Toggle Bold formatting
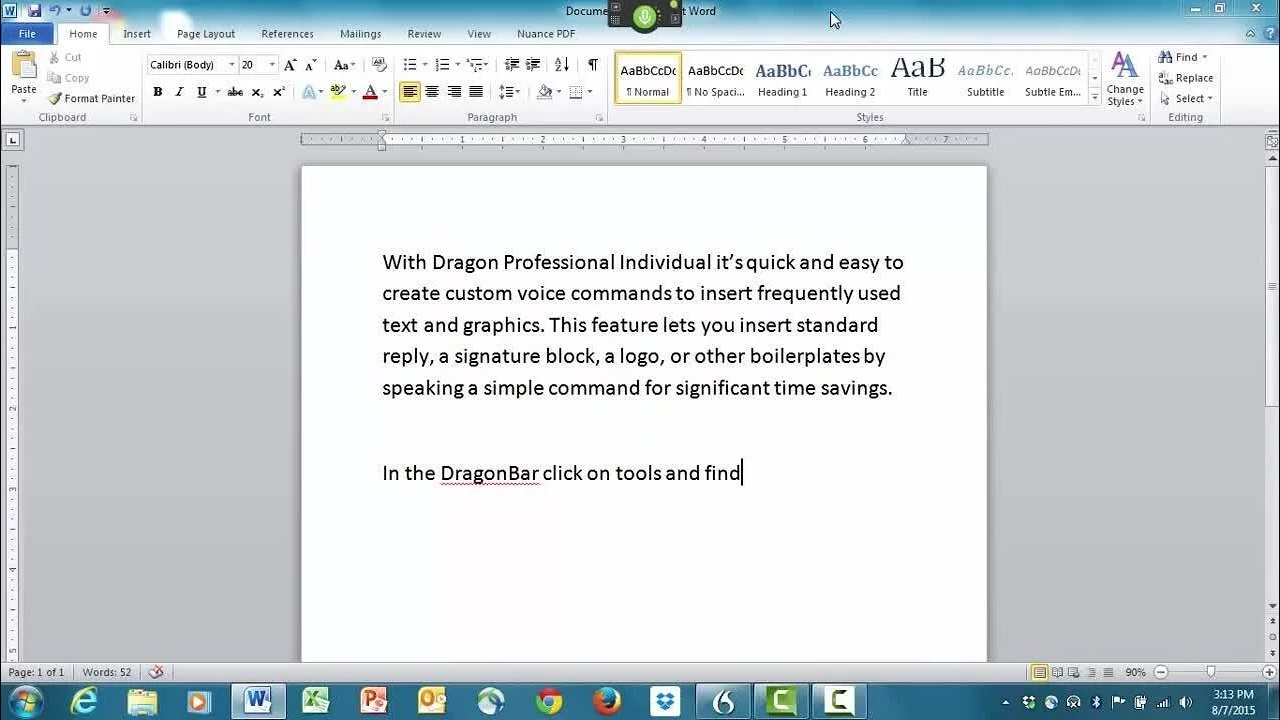The image size is (1280, 720). pos(158,92)
